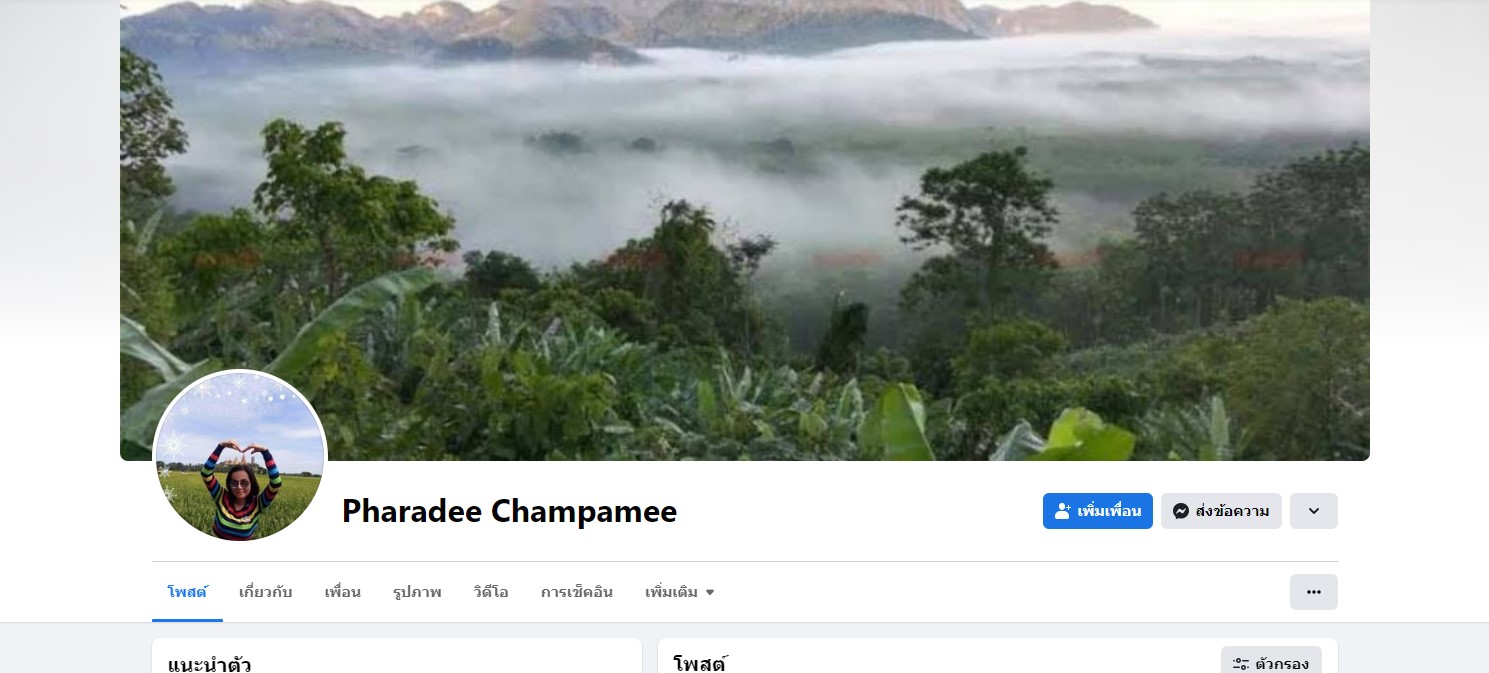Expand the chevron dropdown beside ส่งข้อความ
This screenshot has width=1489, height=673.
[x=1314, y=511]
